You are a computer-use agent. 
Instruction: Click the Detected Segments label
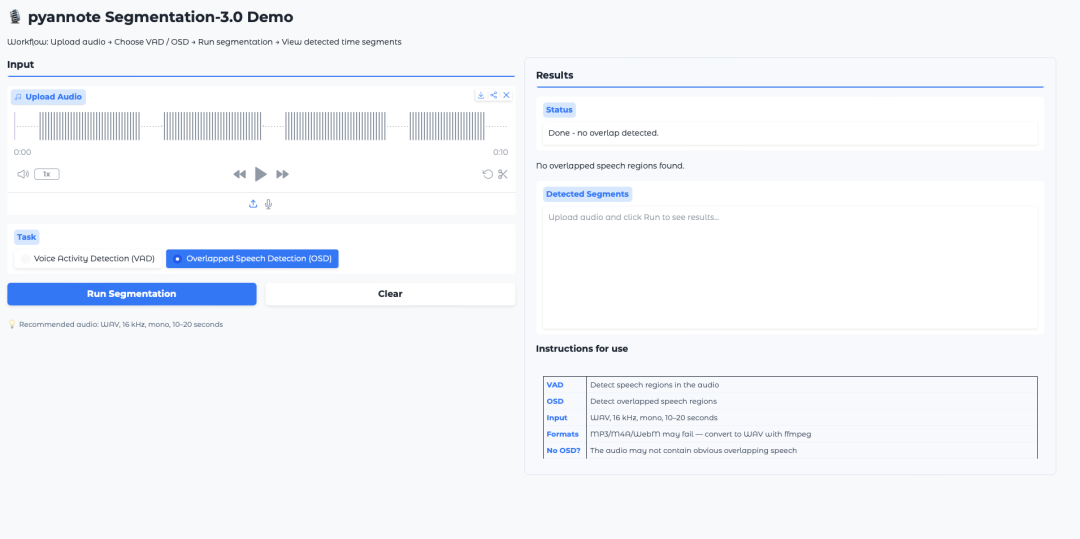click(587, 194)
